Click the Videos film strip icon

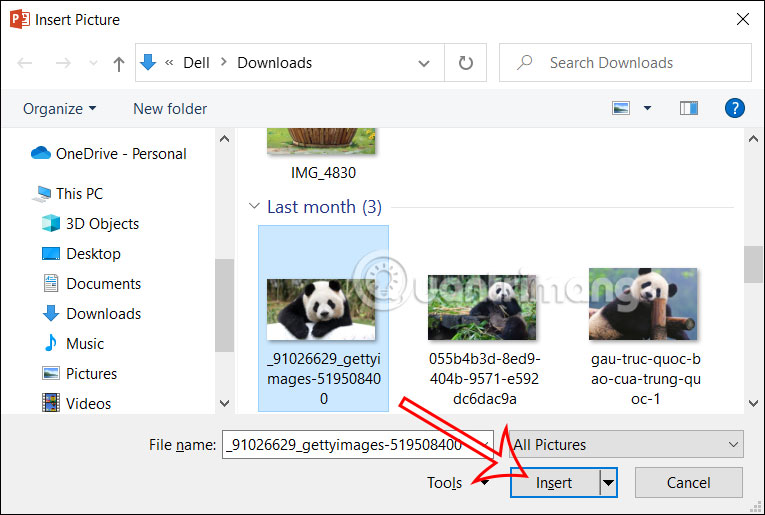[x=51, y=403]
